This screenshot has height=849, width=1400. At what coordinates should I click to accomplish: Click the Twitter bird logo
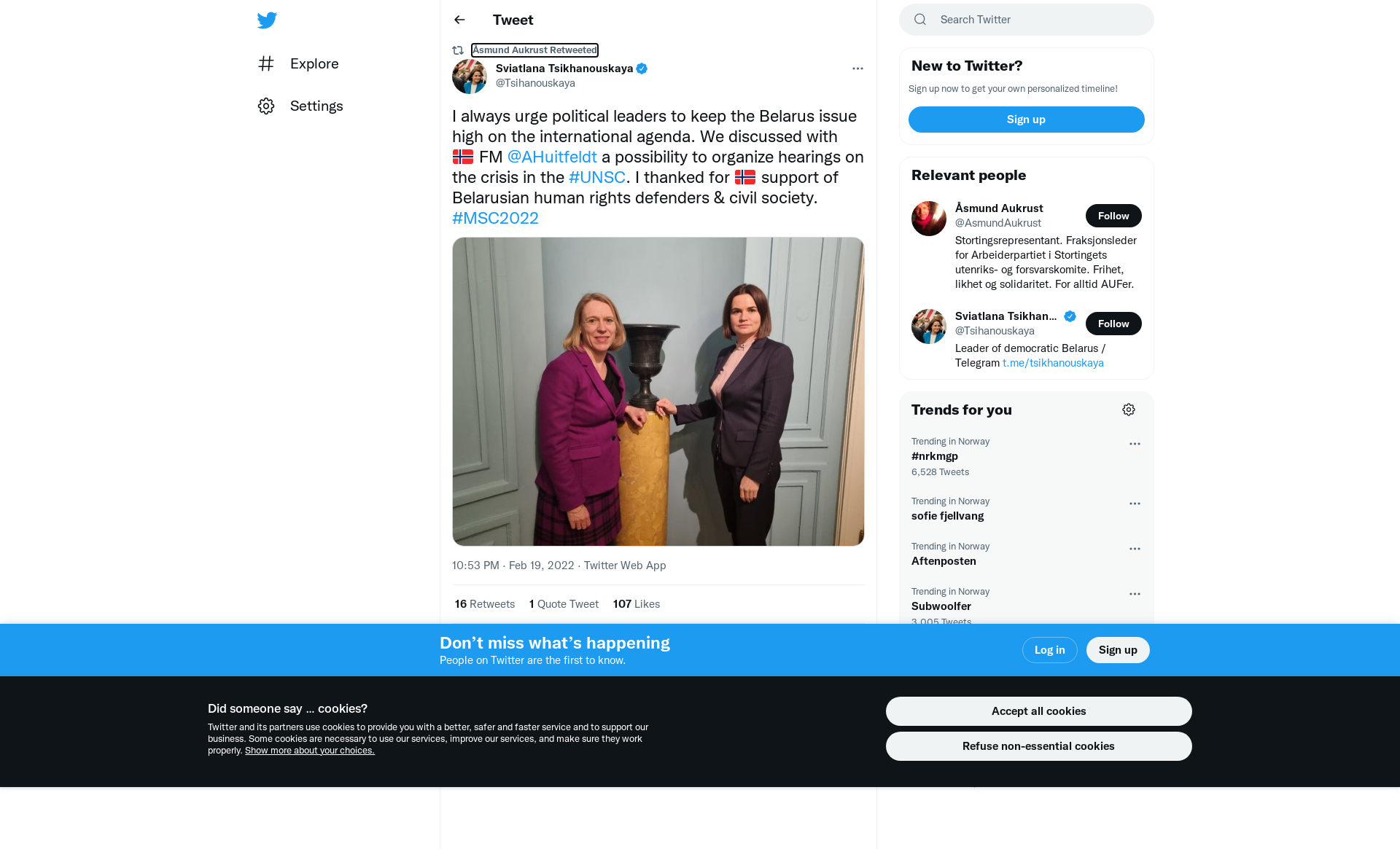pos(267,20)
